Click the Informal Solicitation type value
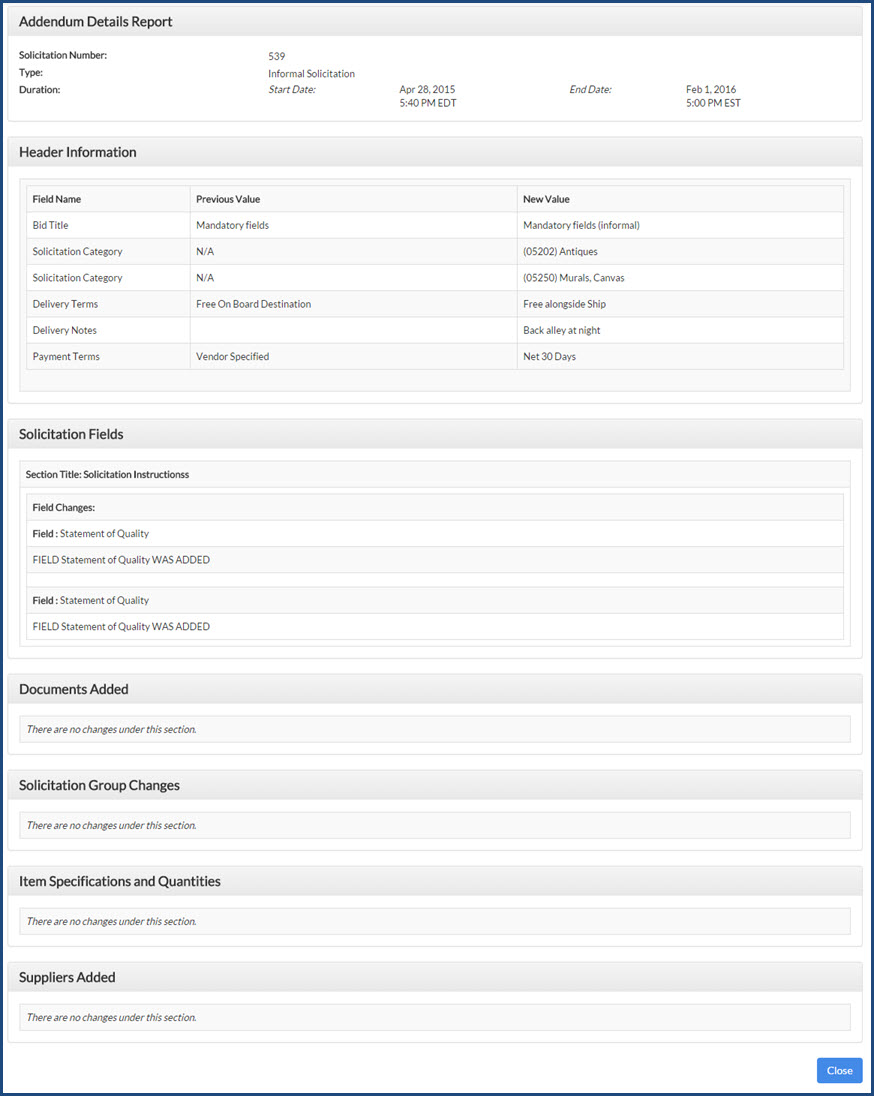This screenshot has width=874, height=1096. 311,73
